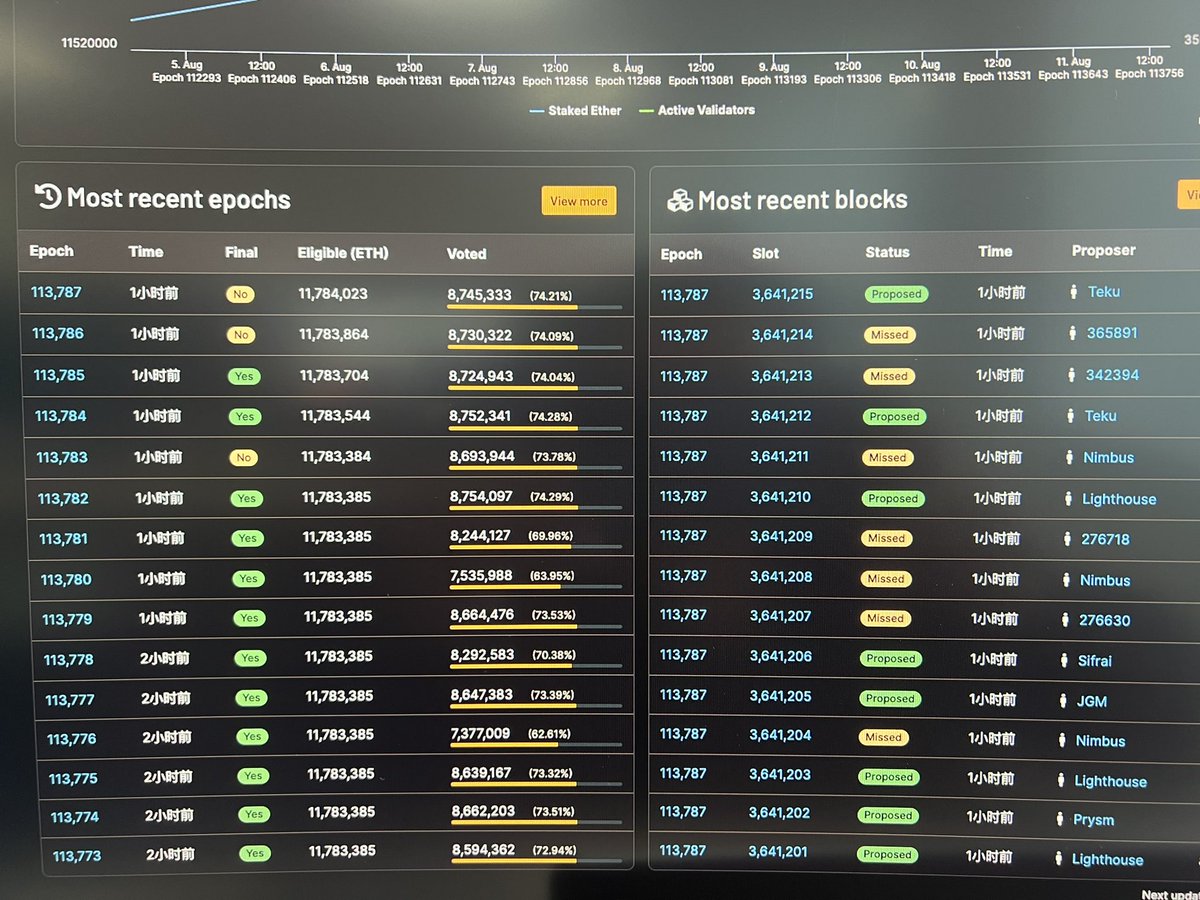This screenshot has width=1200, height=900.
Task: Open slot 3,641,208 link
Action: tap(781, 576)
